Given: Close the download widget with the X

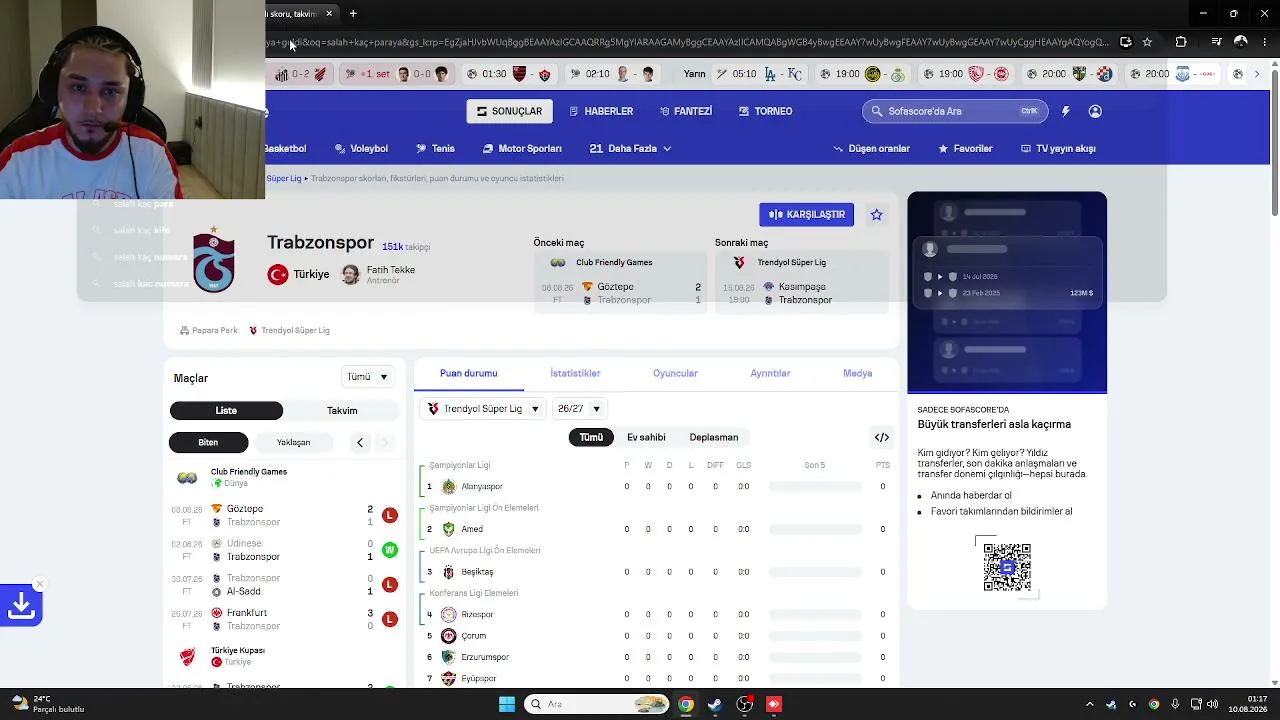Looking at the screenshot, I should [x=39, y=584].
